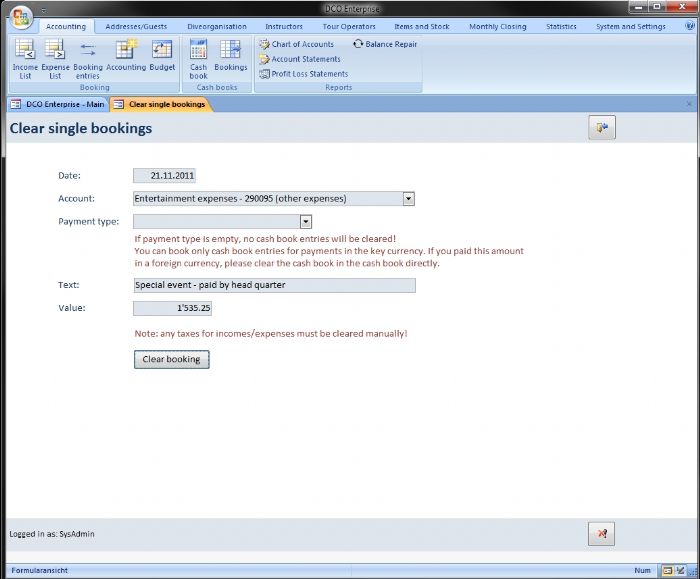The image size is (700, 579).
Task: Run Balance Repair from the ribbon
Action: [385, 44]
